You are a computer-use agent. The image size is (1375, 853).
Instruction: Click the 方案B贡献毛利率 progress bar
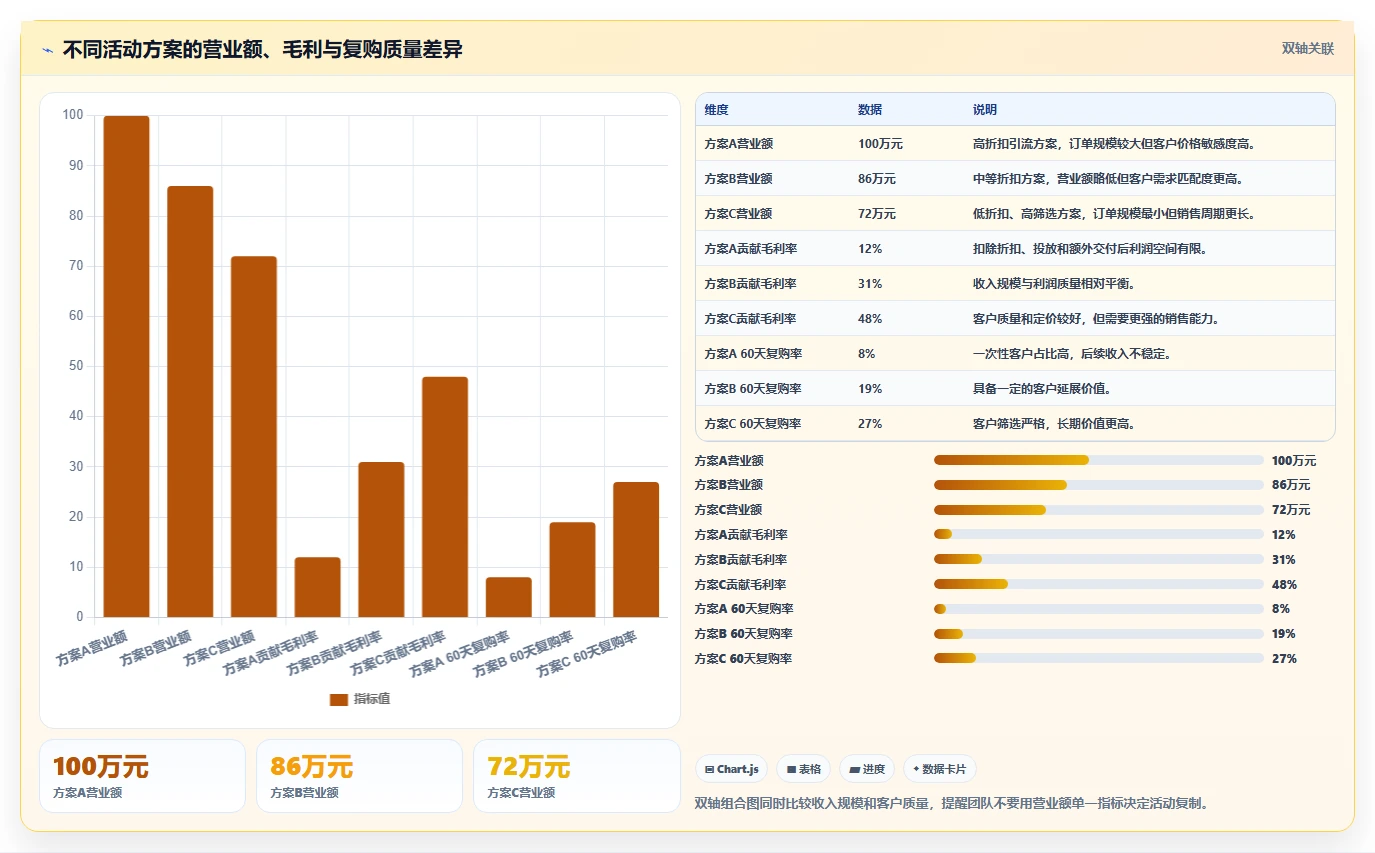(x=1099, y=560)
